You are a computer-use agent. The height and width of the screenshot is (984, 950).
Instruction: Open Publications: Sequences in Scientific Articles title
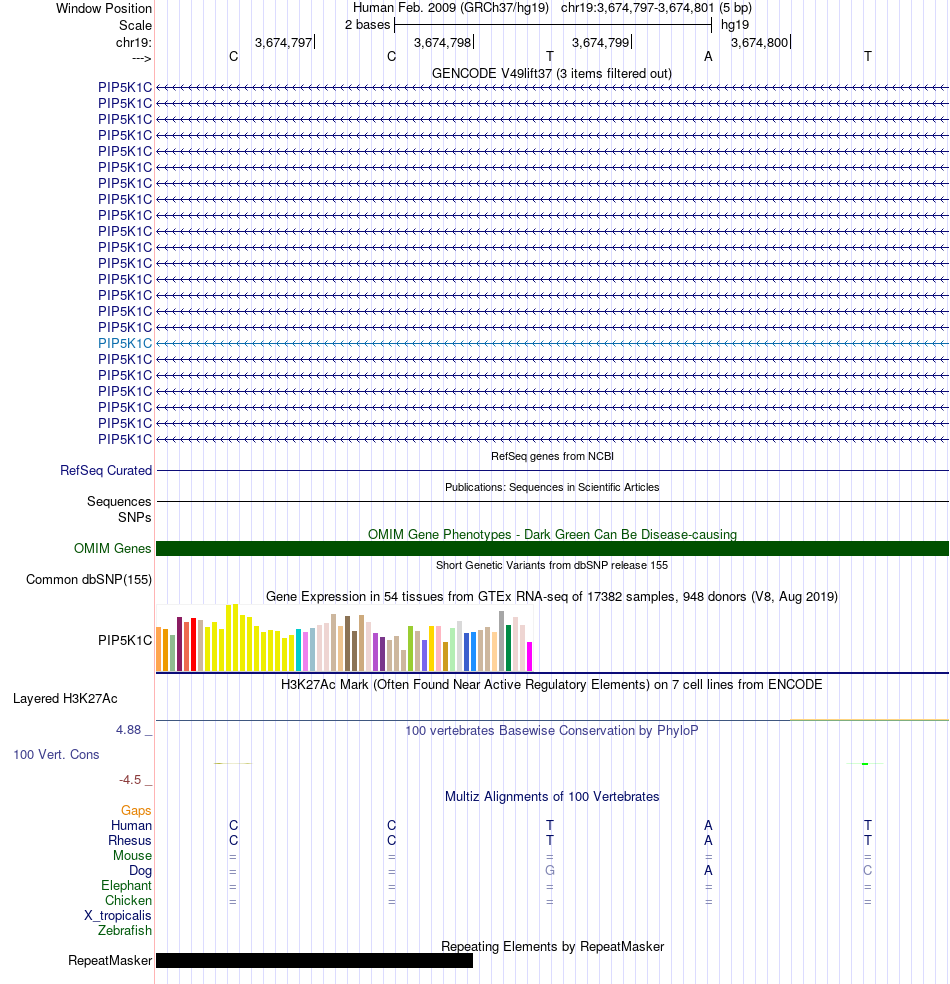(552, 487)
